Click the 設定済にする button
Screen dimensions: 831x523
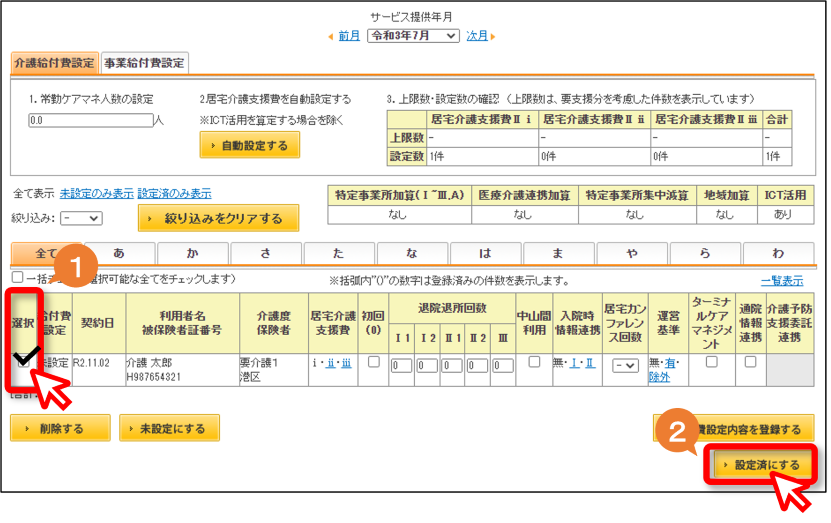coord(762,465)
